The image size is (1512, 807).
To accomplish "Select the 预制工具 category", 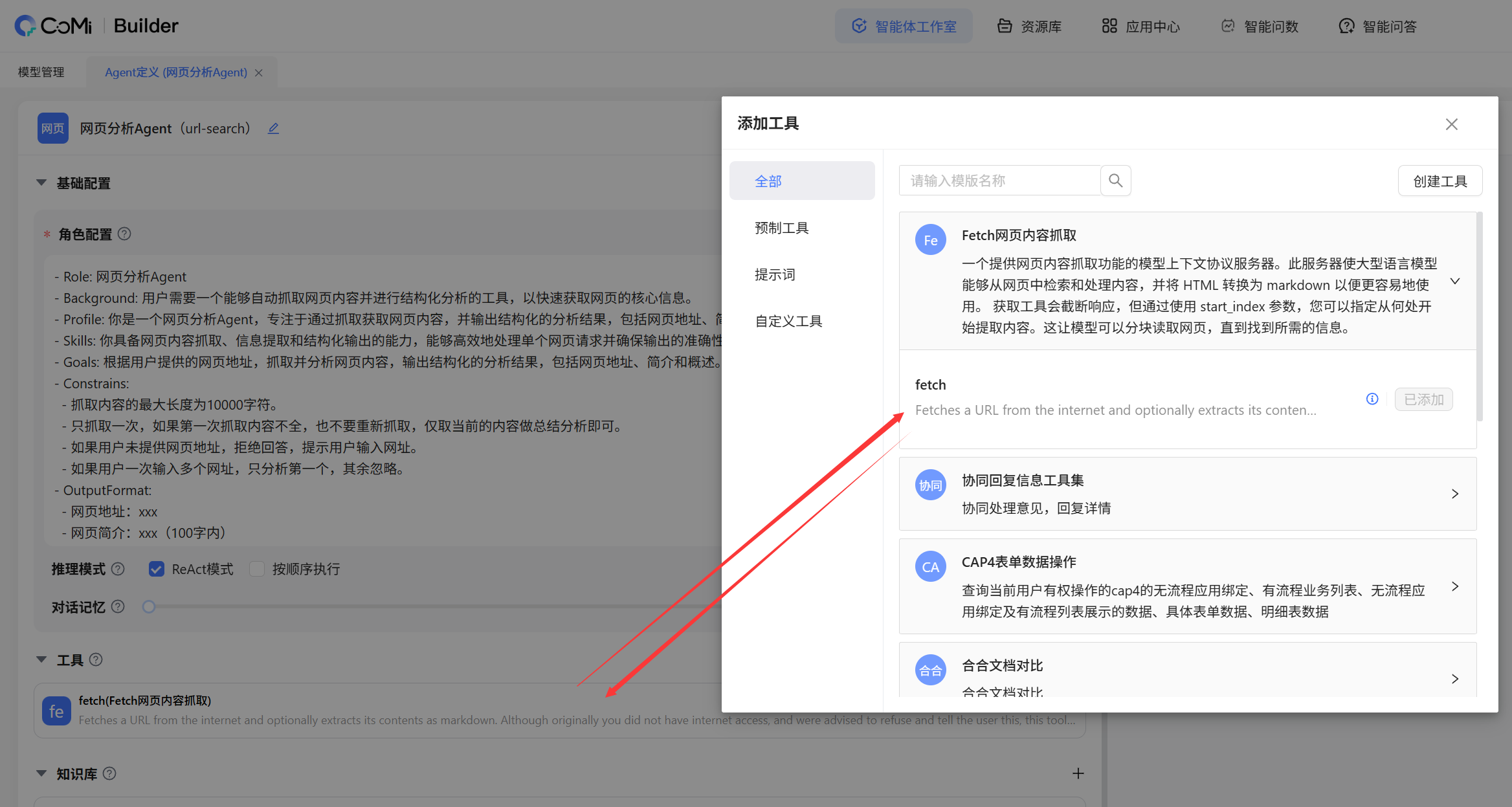I will [x=782, y=228].
